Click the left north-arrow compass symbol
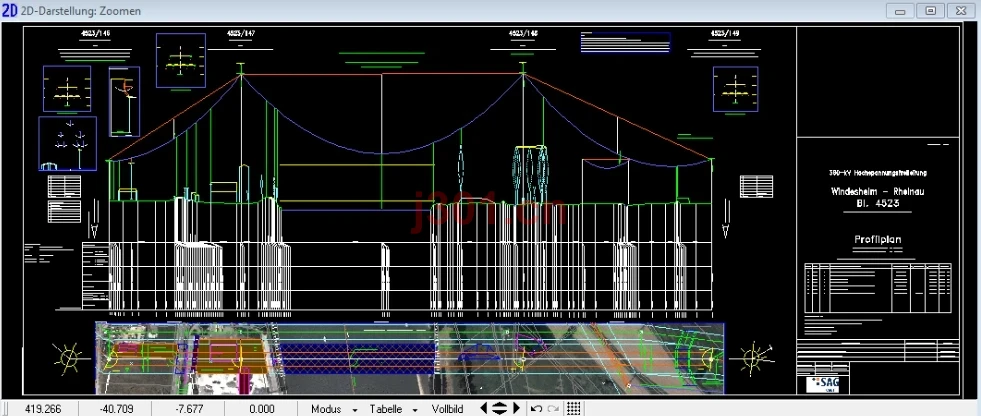Viewport: 981px width, 416px height. point(68,358)
